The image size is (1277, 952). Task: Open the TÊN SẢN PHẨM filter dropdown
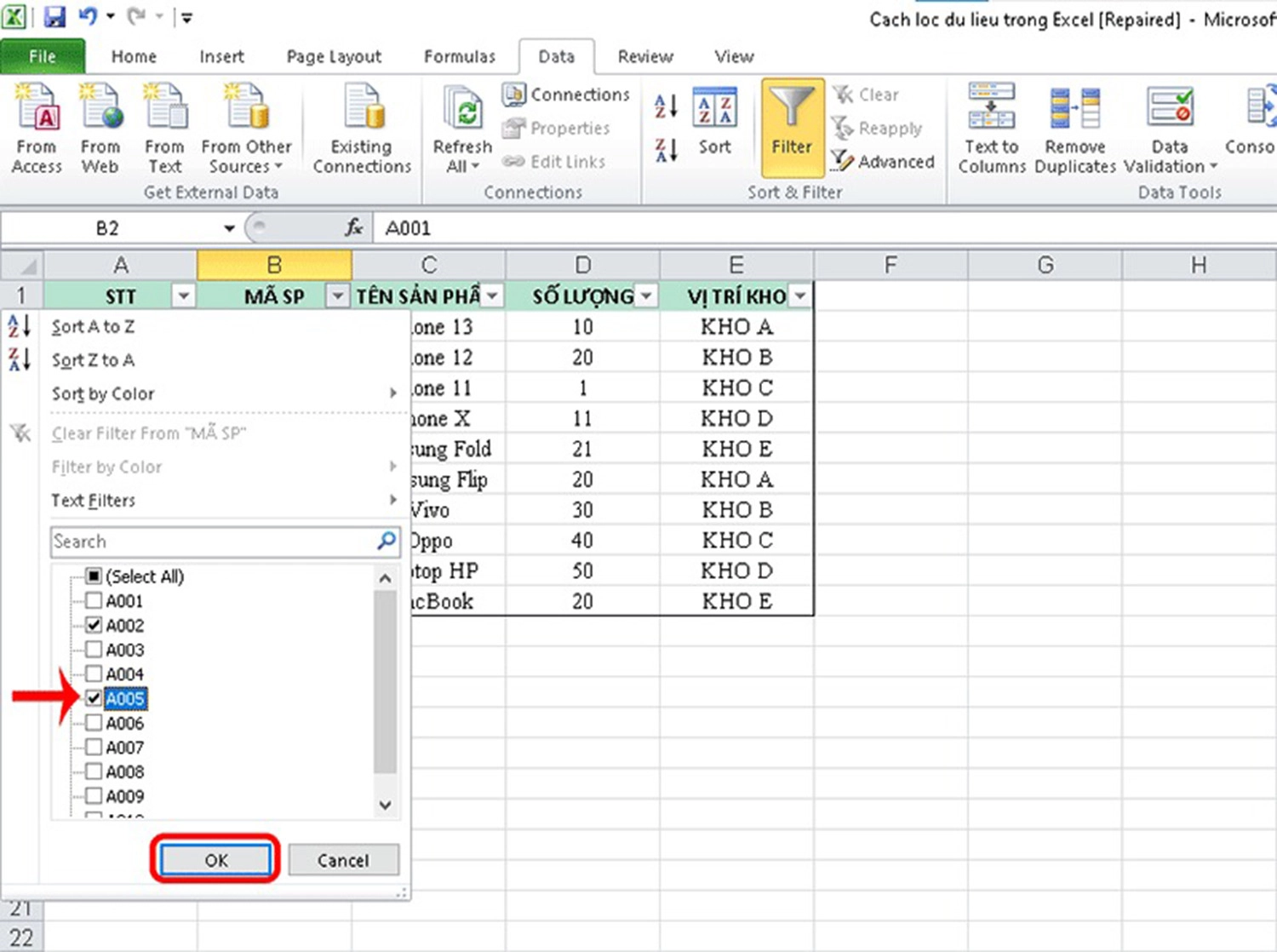[x=492, y=295]
